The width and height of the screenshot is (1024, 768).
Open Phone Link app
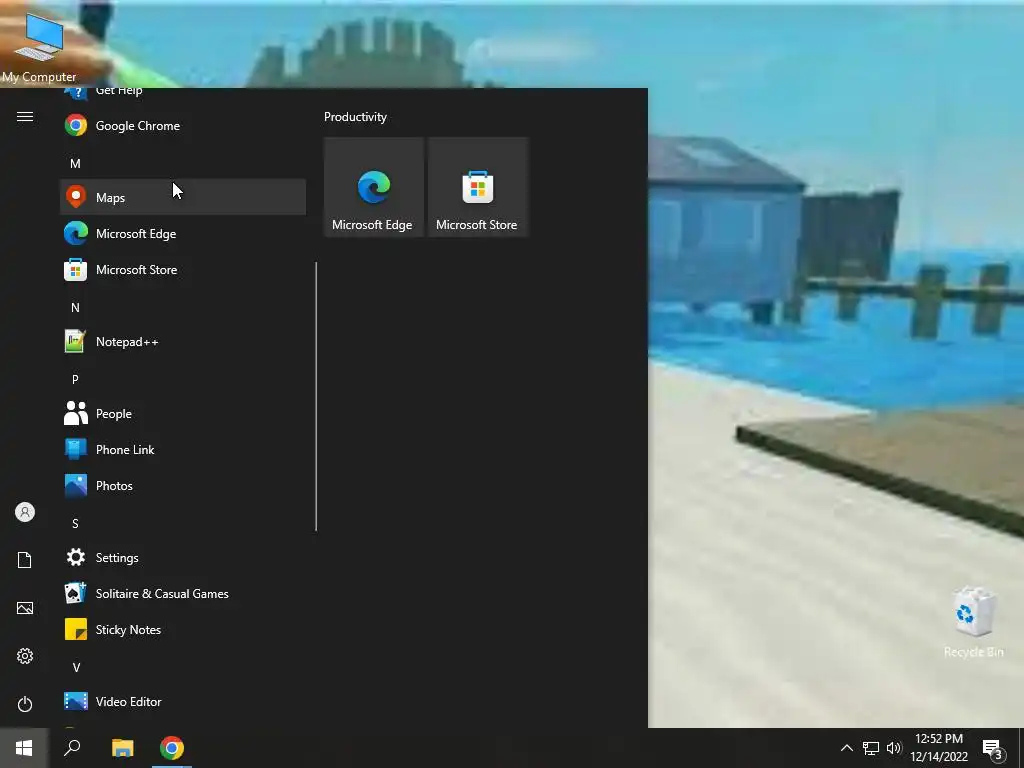point(183,449)
